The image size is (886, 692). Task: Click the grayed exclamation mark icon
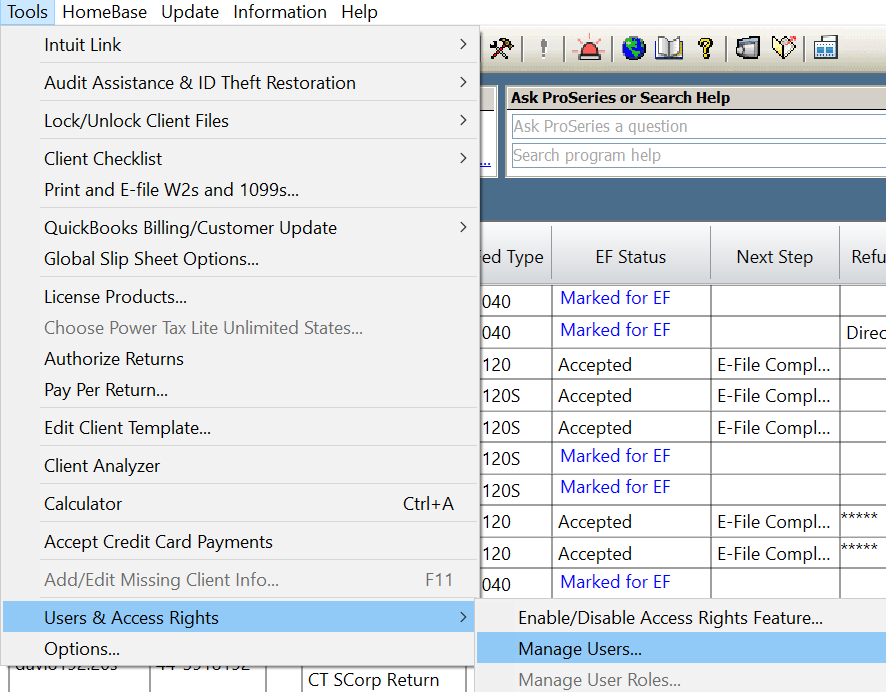(x=544, y=48)
